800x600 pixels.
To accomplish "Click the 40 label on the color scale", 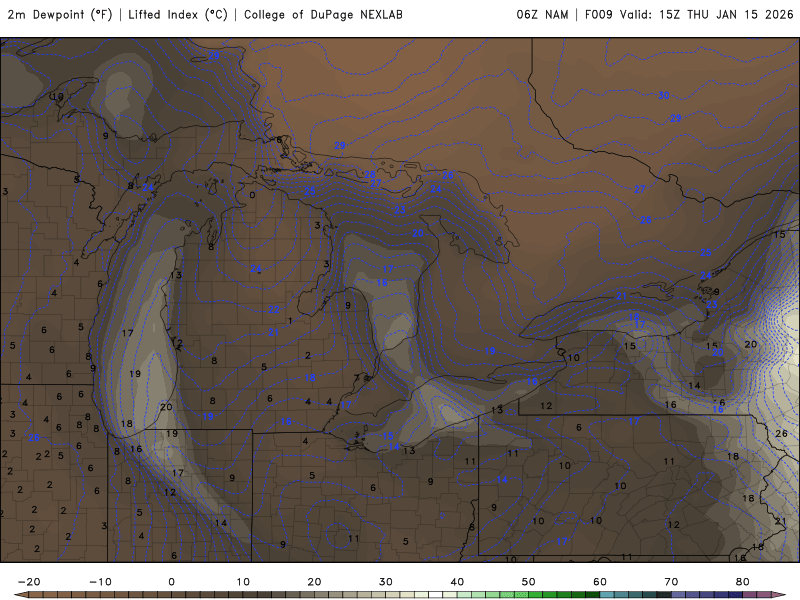I will click(457, 582).
